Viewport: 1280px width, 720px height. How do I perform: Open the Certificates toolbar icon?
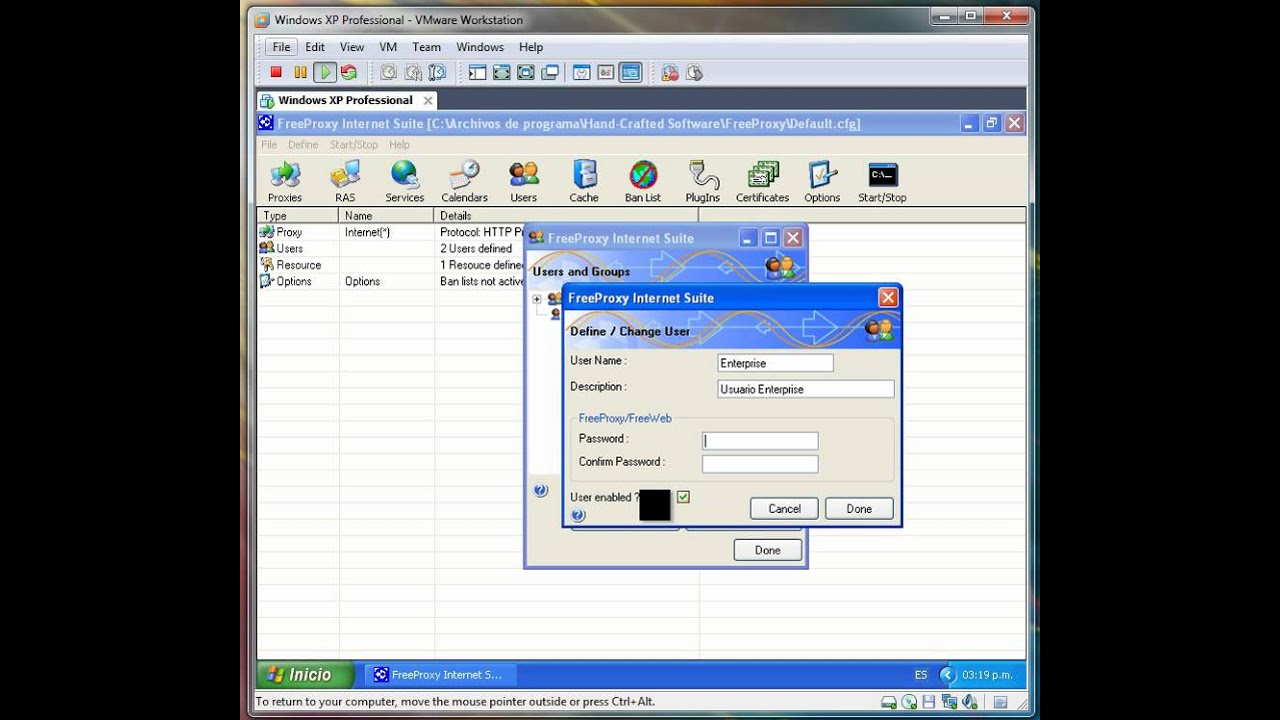763,182
